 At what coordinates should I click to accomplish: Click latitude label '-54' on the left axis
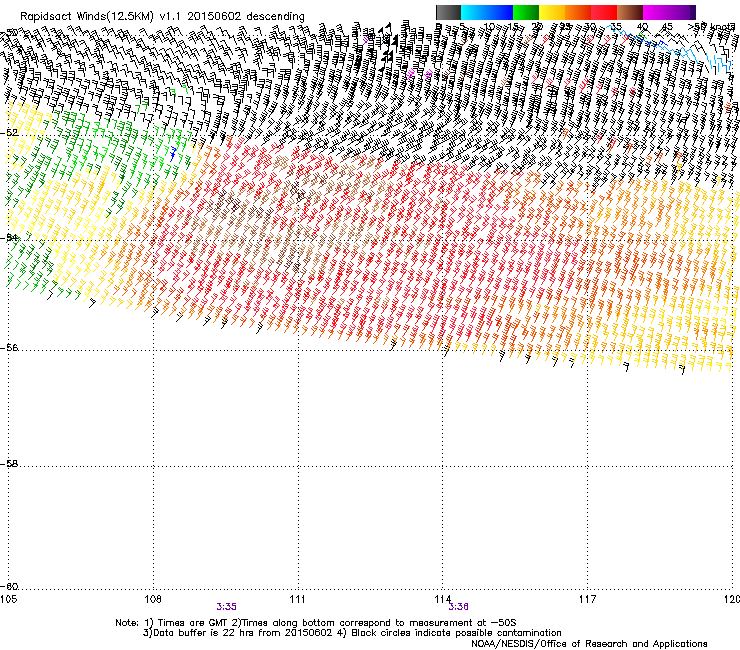[9, 237]
